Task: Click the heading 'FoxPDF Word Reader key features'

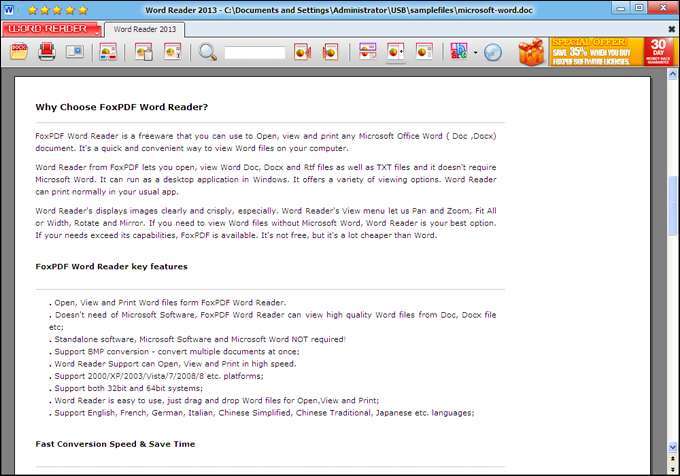Action: point(111,267)
